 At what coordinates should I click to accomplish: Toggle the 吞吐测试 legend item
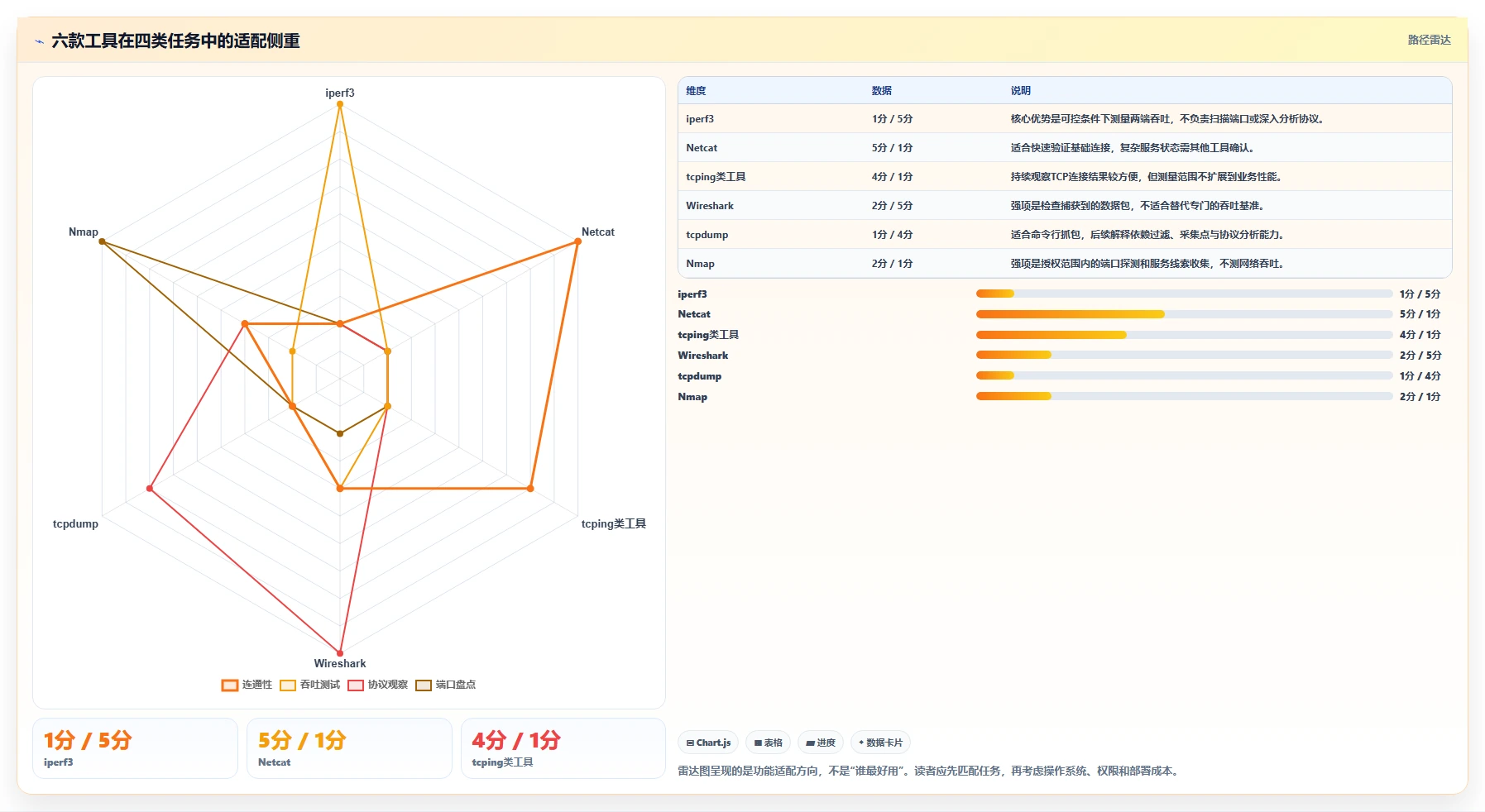[310, 685]
